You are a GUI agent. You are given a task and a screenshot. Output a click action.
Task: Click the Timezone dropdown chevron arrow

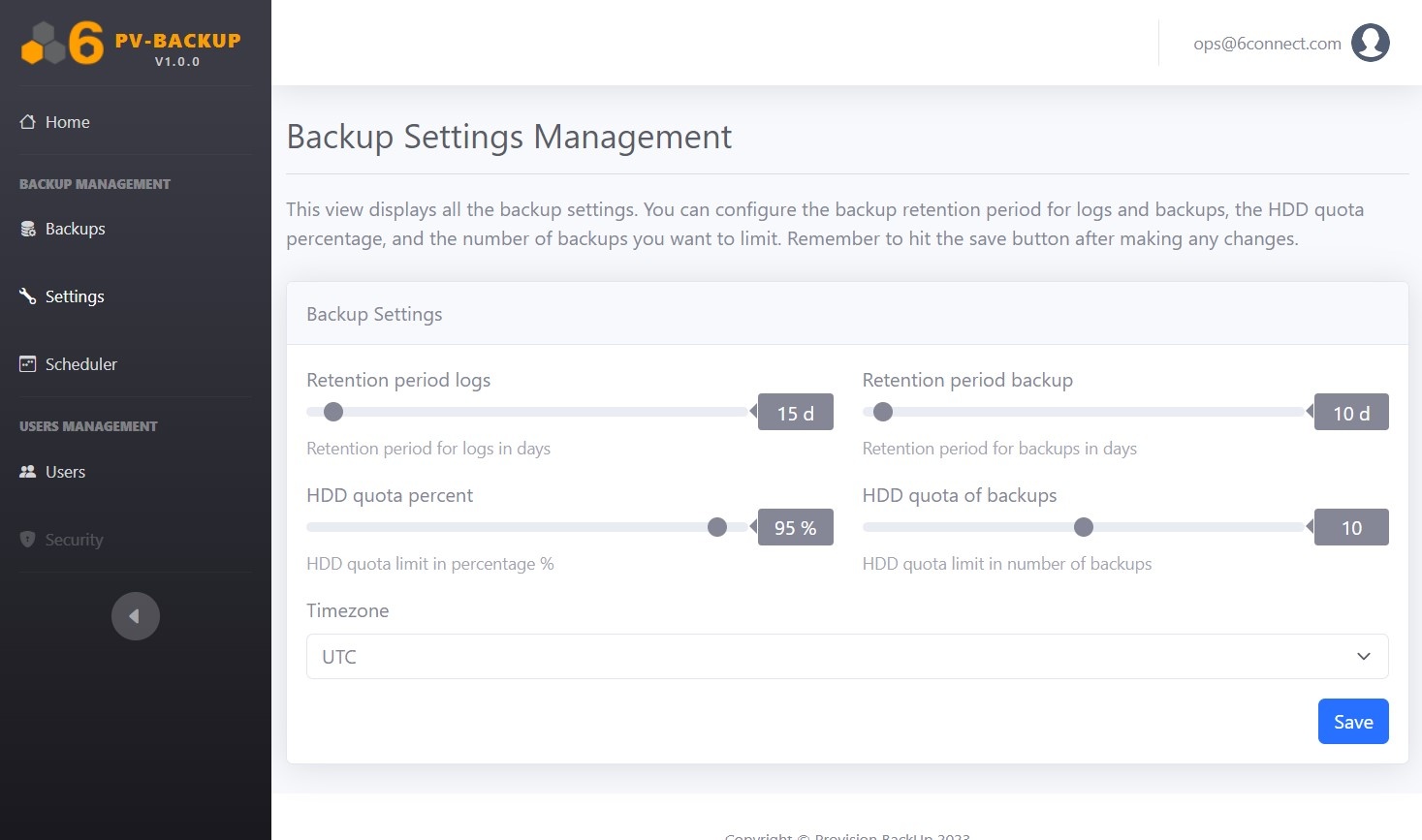click(x=1363, y=657)
